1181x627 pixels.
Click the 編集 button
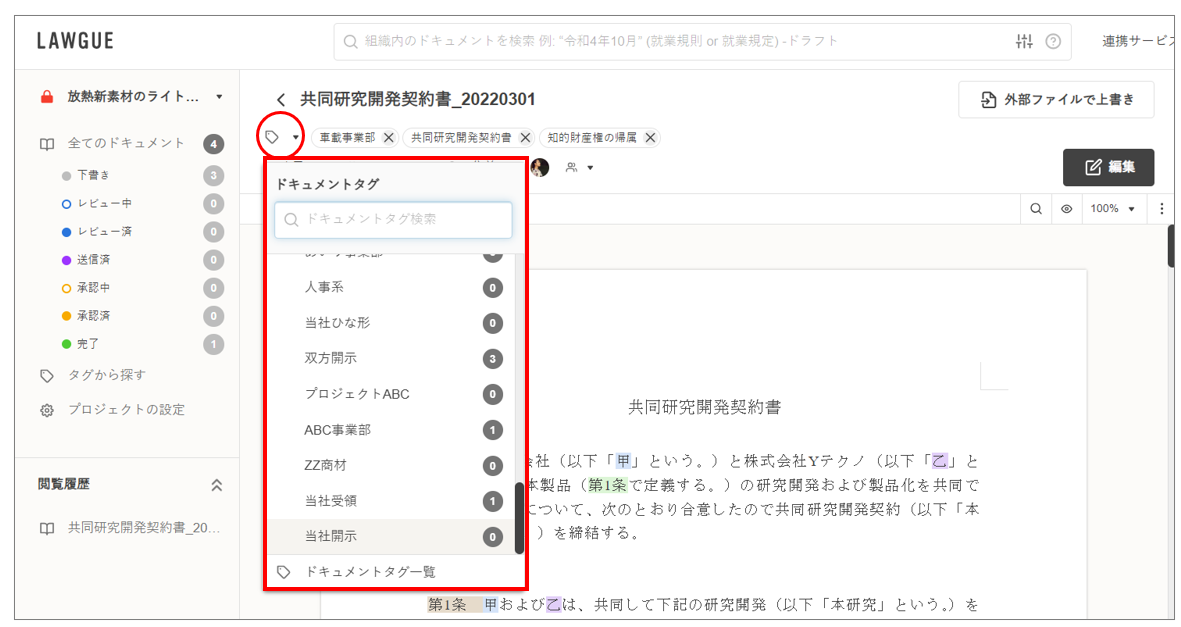click(1108, 167)
